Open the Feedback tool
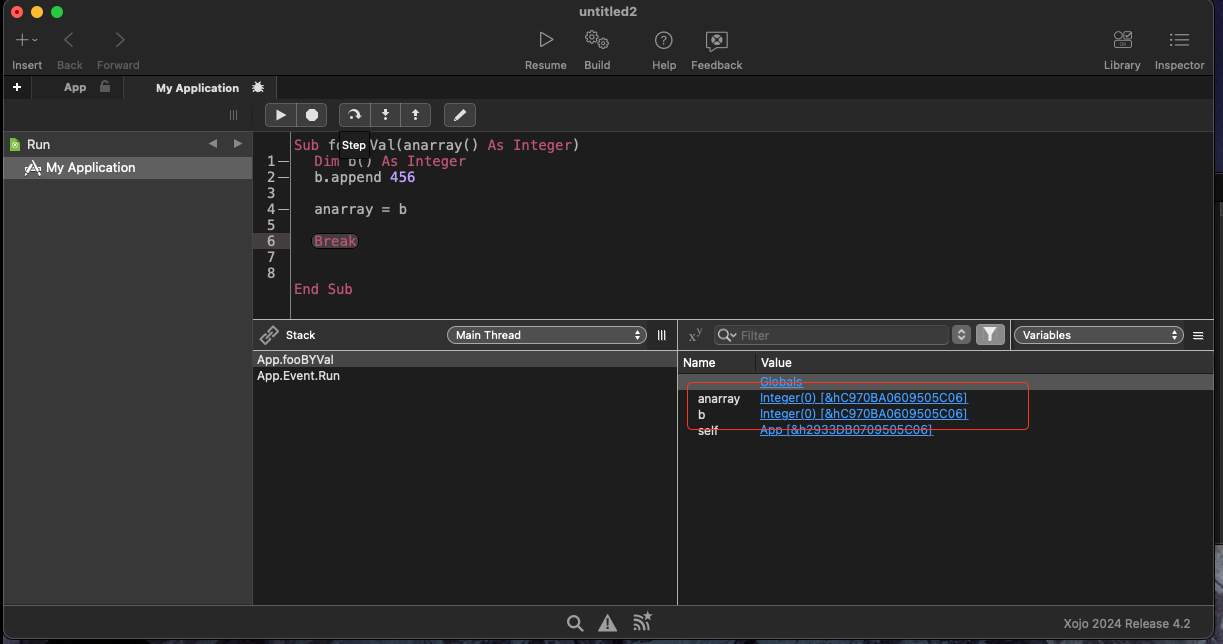 click(716, 40)
